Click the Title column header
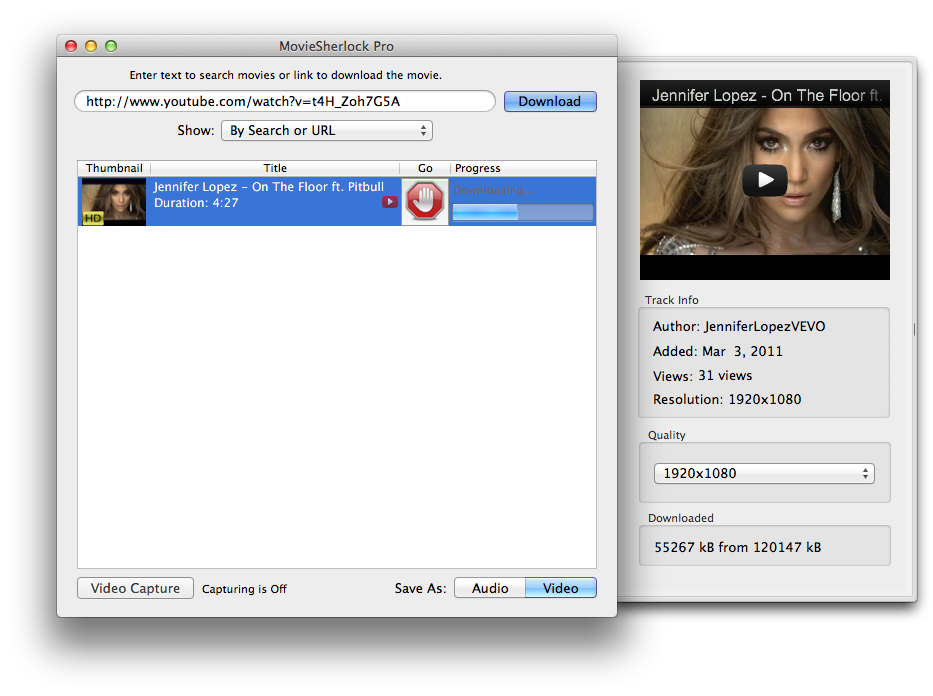The width and height of the screenshot is (933, 696). [275, 168]
